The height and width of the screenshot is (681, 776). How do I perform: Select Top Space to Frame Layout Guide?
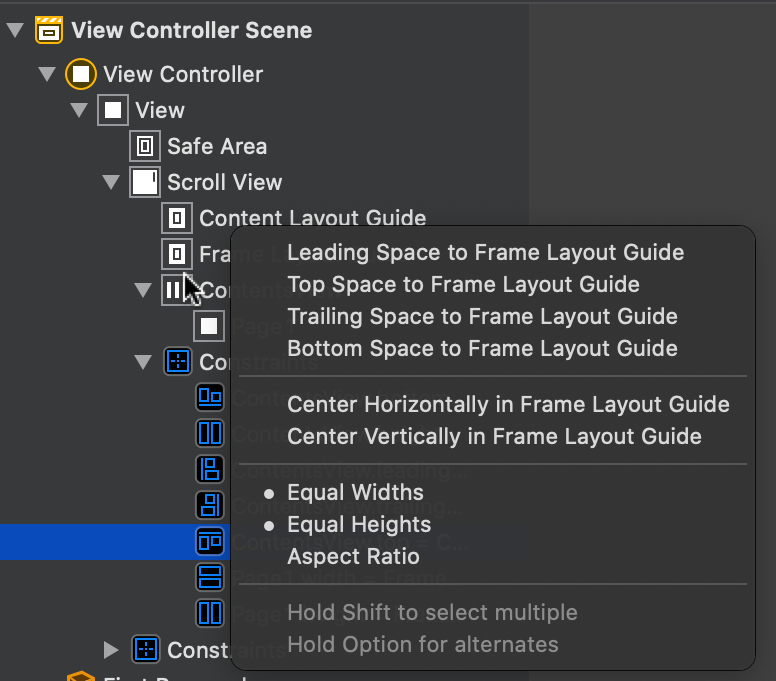pos(463,285)
